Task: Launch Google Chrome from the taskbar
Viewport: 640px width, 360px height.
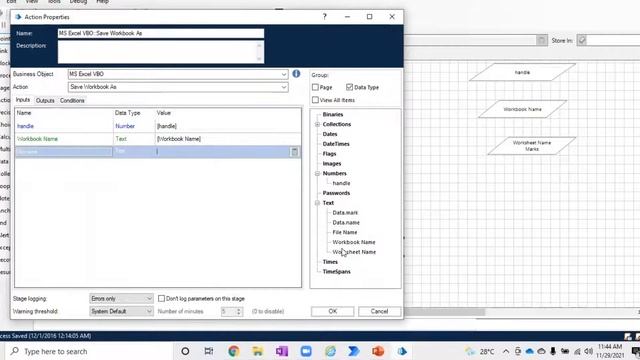Action: click(233, 351)
